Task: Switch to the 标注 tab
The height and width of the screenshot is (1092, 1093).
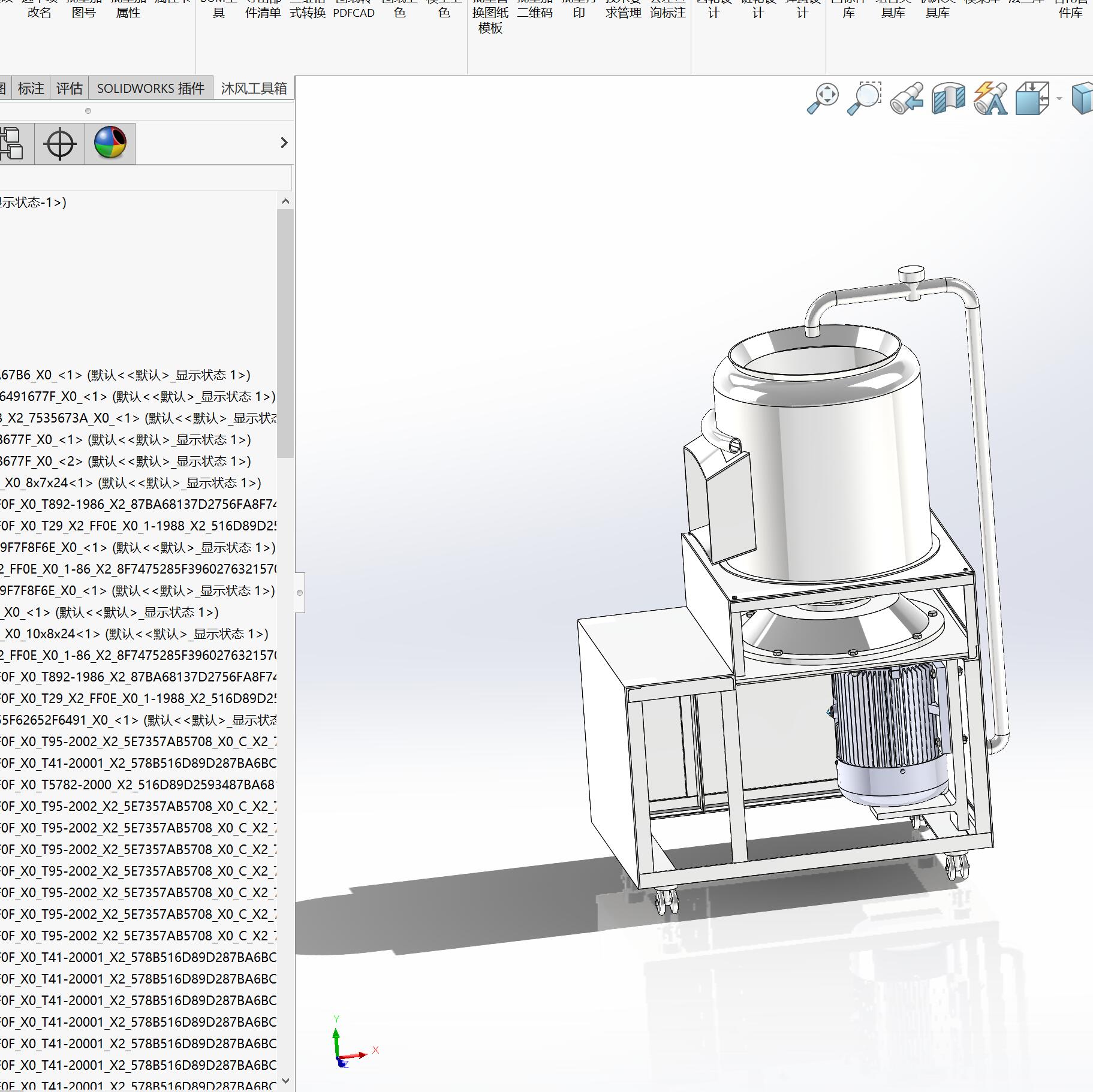Action: [x=31, y=89]
